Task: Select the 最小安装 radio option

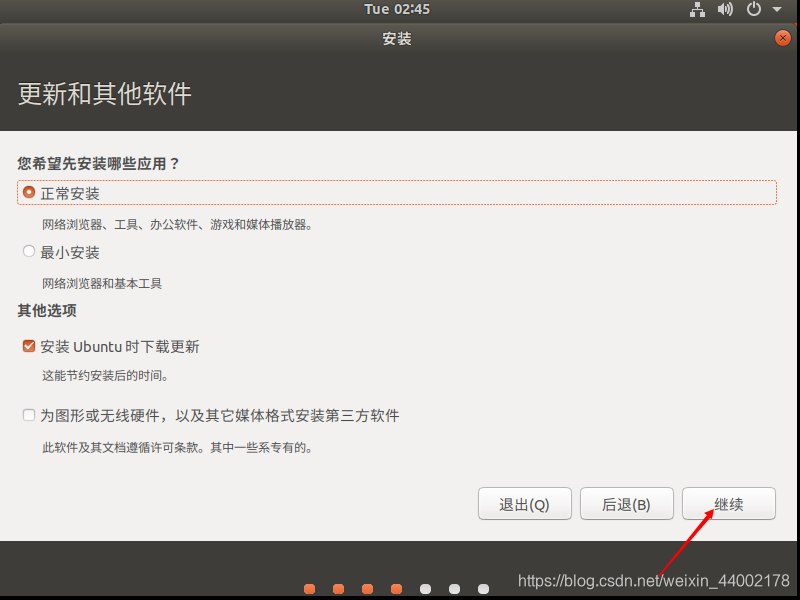Action: tap(29, 252)
